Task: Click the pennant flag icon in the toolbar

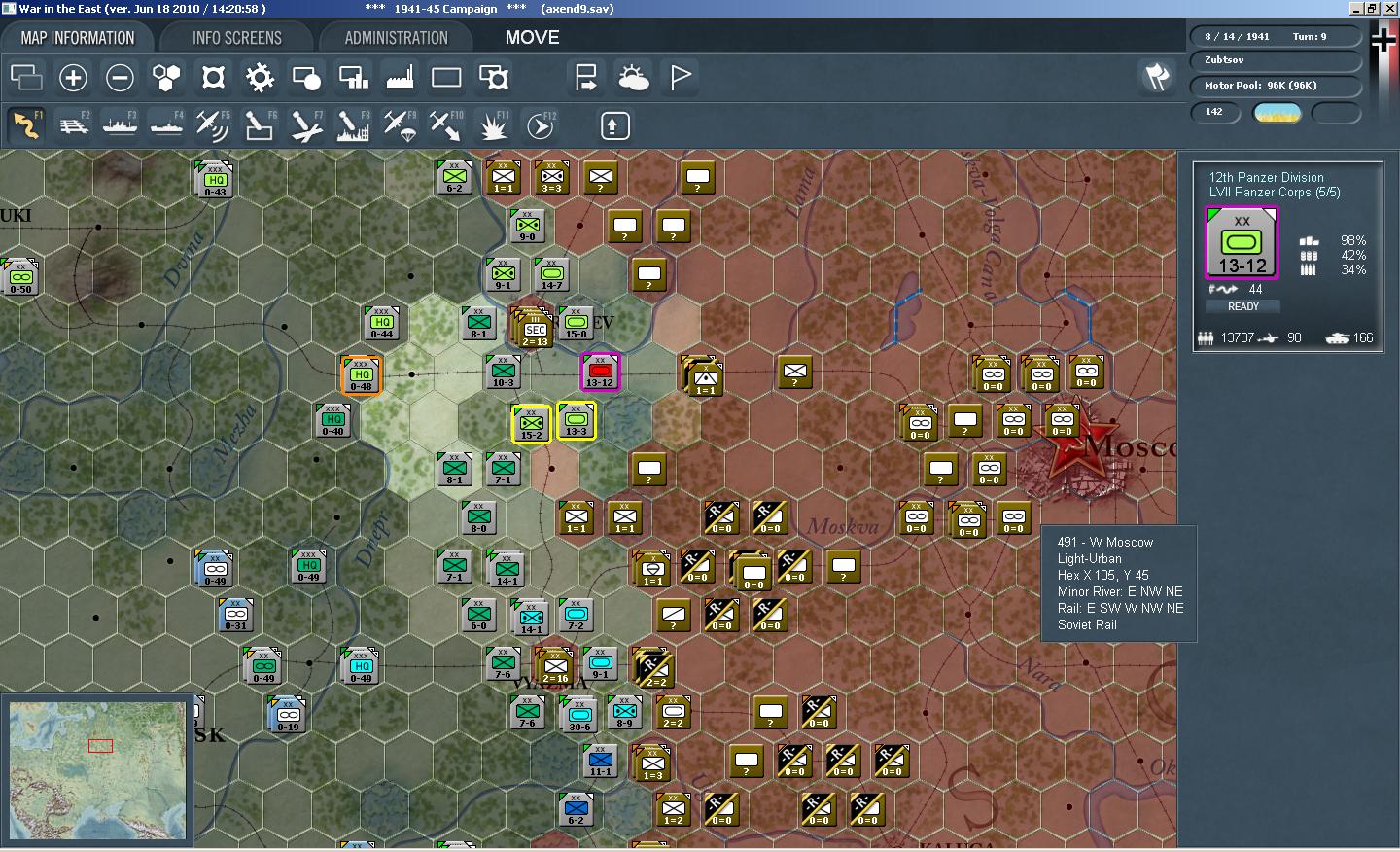Action: point(680,77)
